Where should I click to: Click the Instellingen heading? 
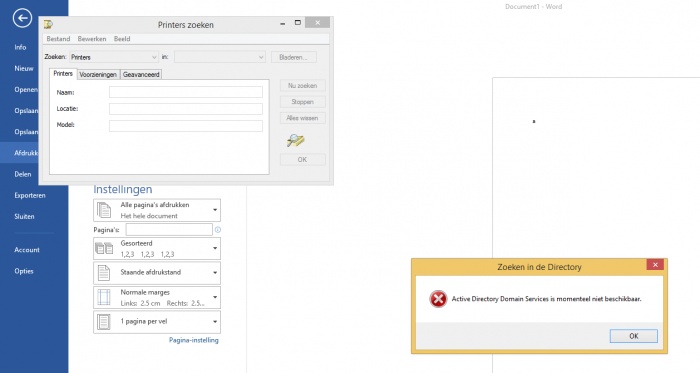point(123,189)
